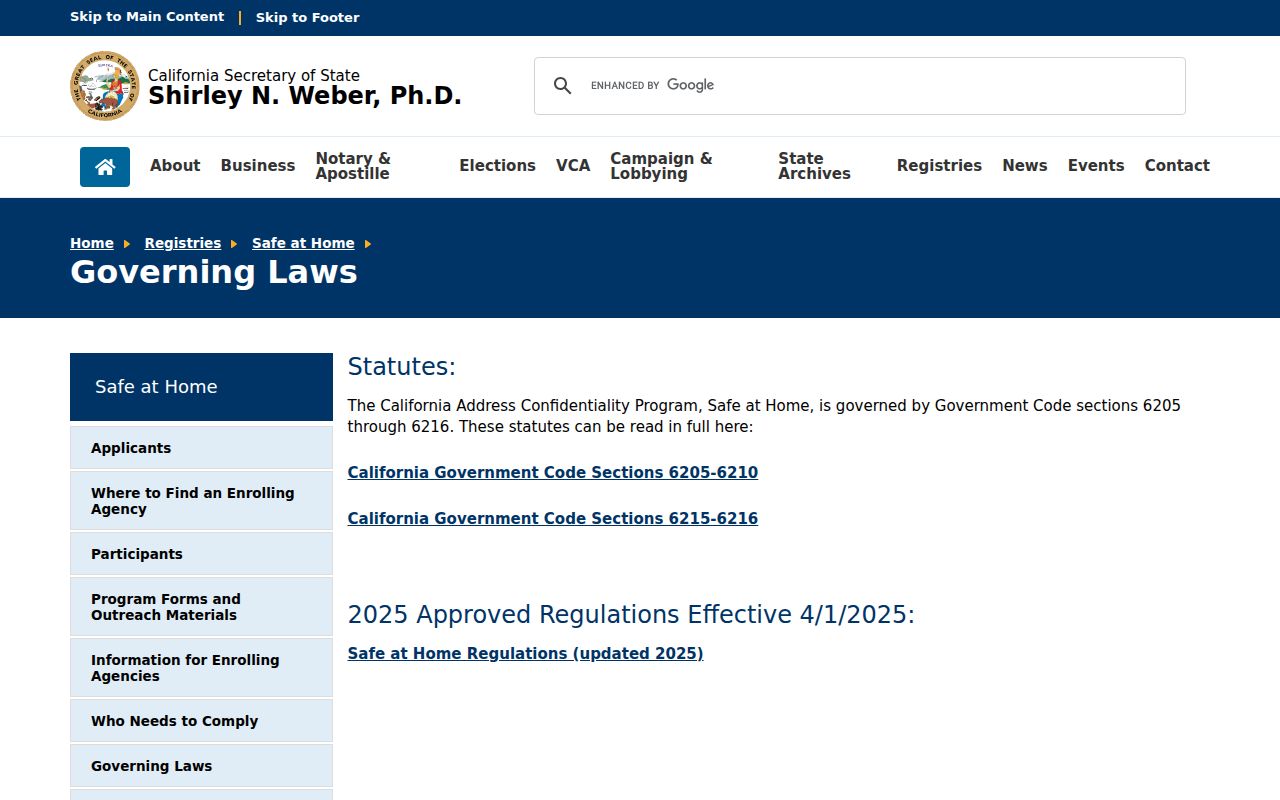
Task: Click the Safe at Home breadcrumb link
Action: point(303,243)
